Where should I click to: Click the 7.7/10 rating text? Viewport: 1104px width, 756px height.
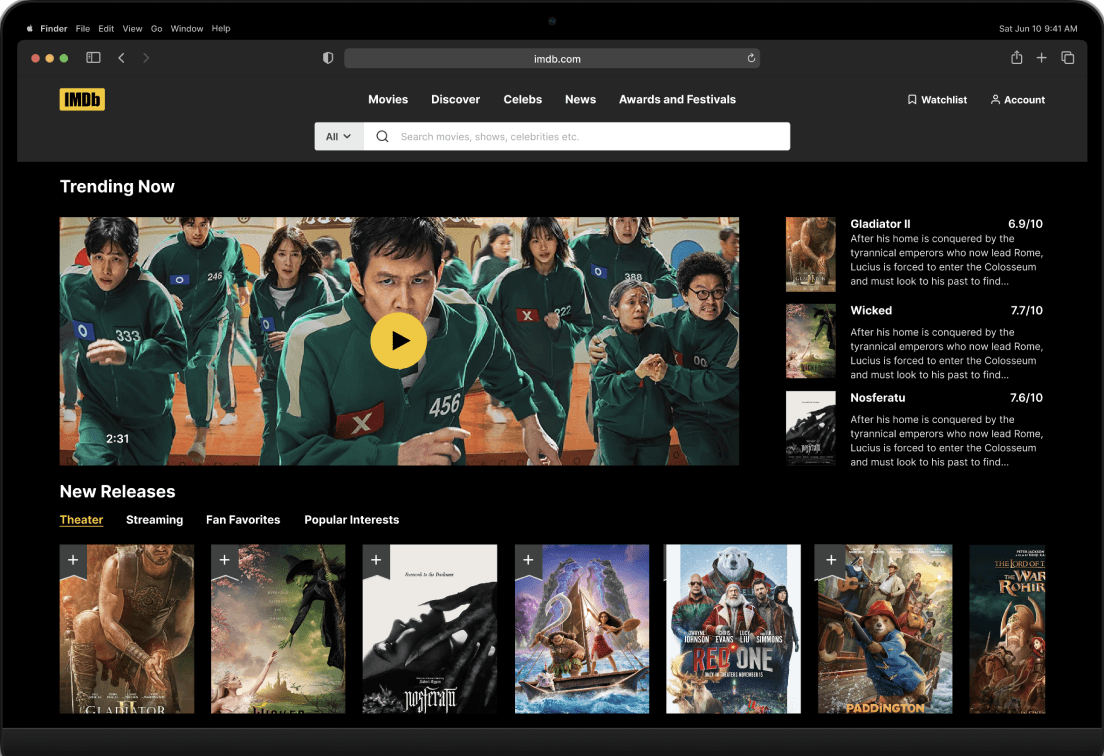click(1027, 310)
